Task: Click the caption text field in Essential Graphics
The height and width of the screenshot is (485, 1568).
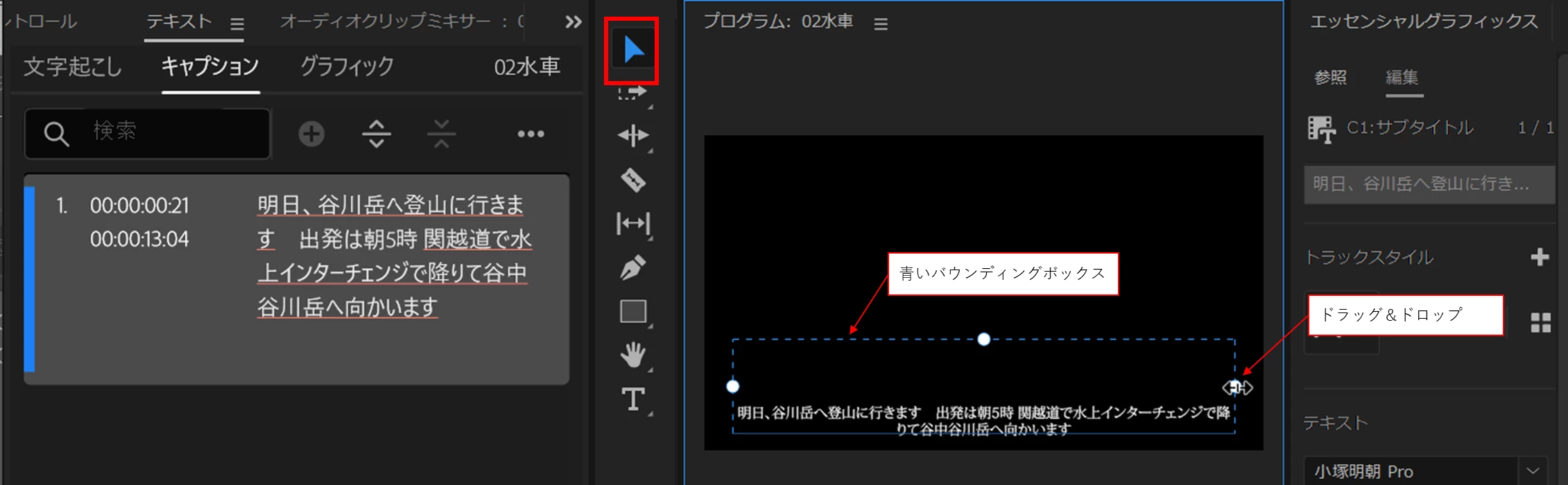Action: pyautogui.click(x=1429, y=184)
